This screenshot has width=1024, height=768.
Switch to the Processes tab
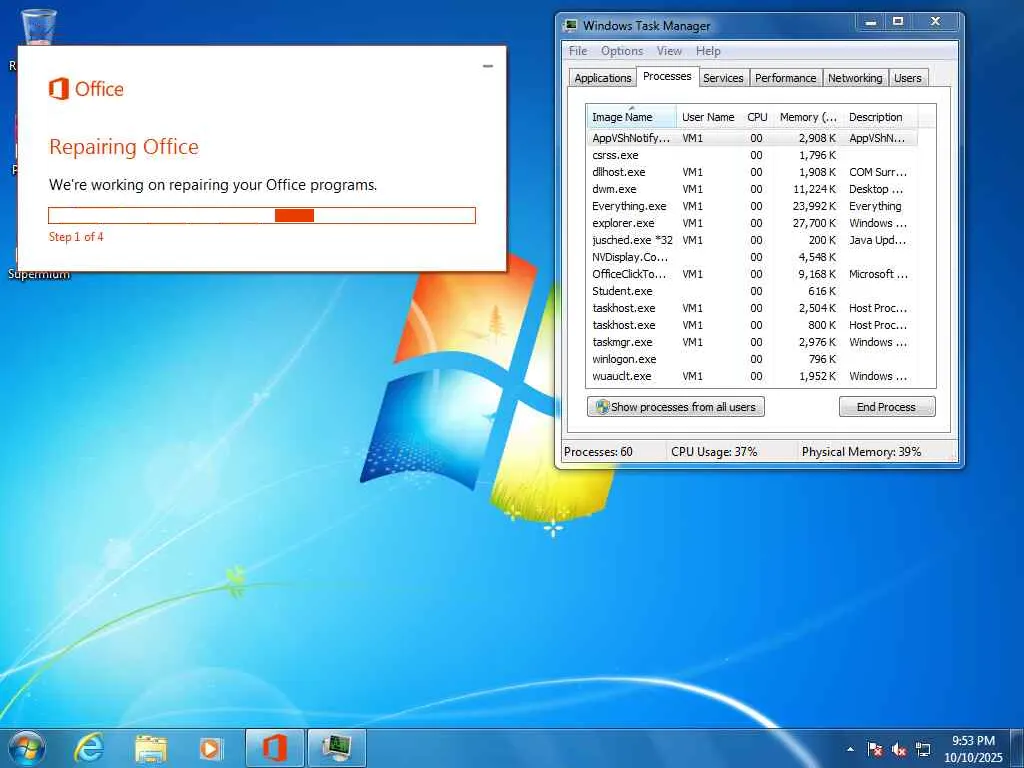(667, 76)
